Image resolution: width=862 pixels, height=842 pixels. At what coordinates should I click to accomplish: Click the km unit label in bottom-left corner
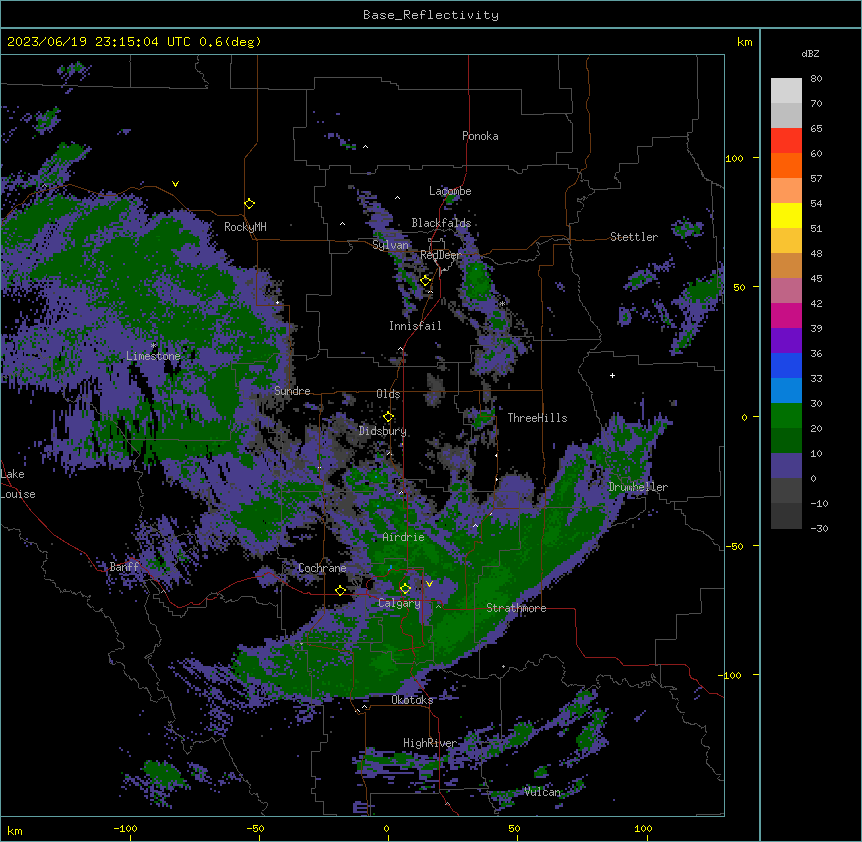(x=15, y=830)
